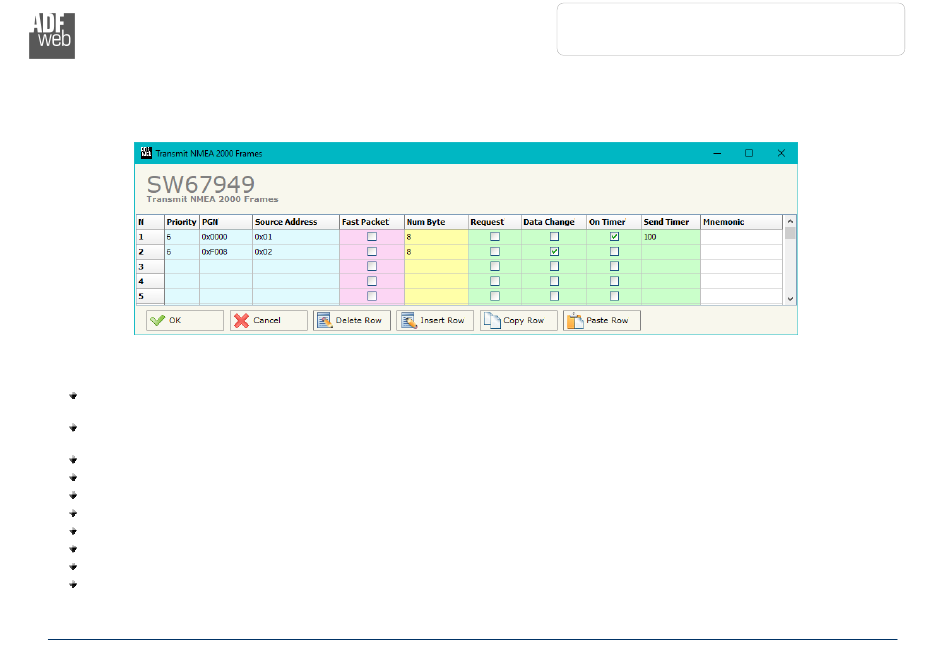Viewport: 950px width, 659px height.
Task: Minimize the Transmit NMEA 2000 Frames window
Action: 717,153
